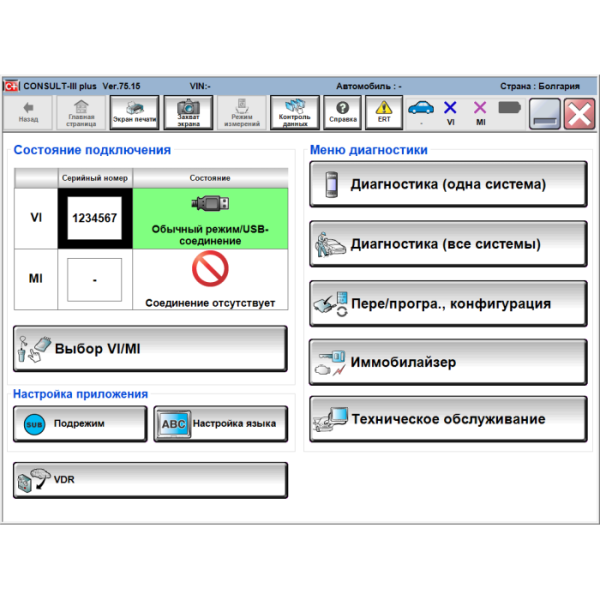Click the ERT warning triangle button
This screenshot has width=600, height=600.
coord(384,111)
